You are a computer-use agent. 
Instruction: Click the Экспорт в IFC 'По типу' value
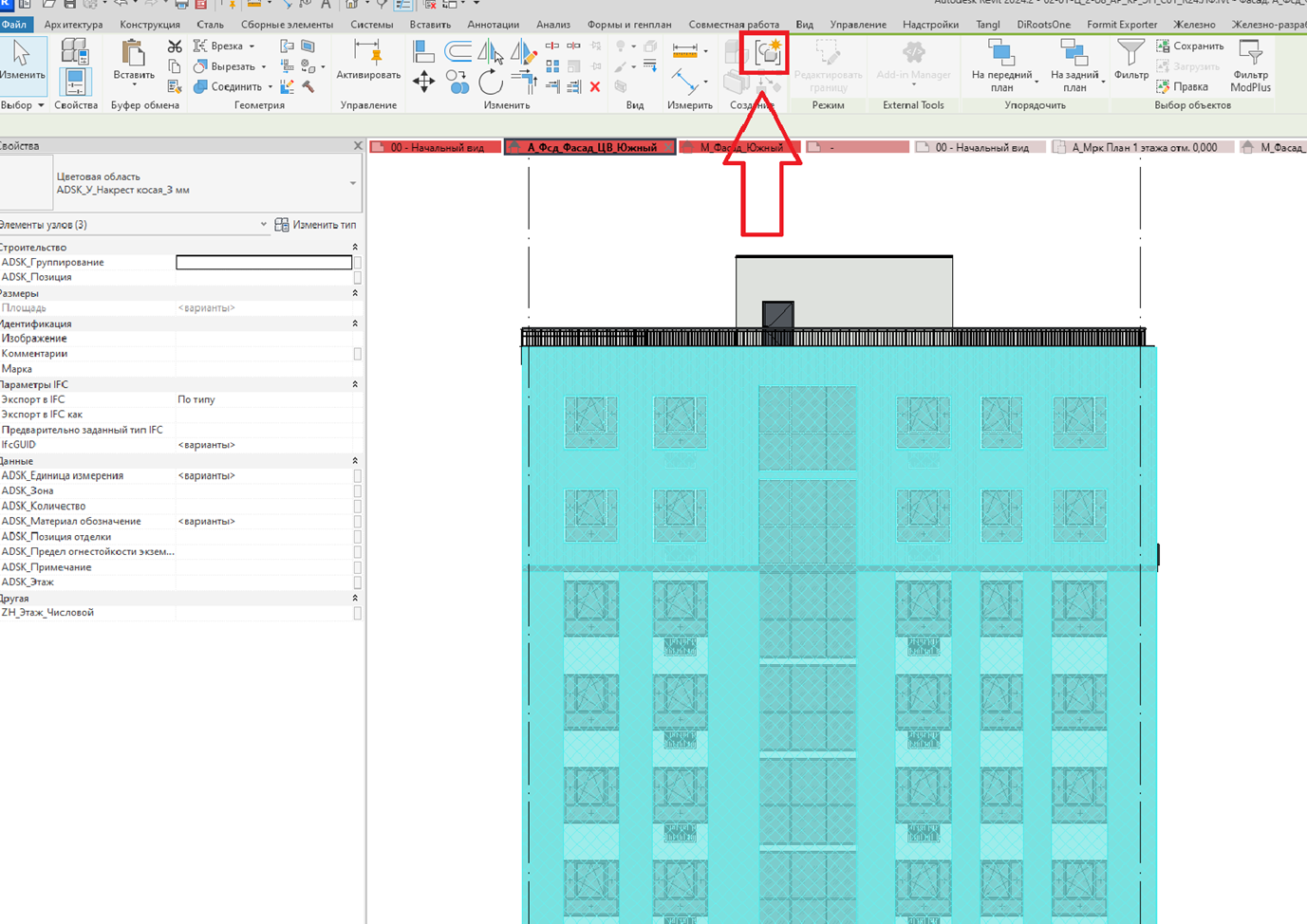coord(264,399)
